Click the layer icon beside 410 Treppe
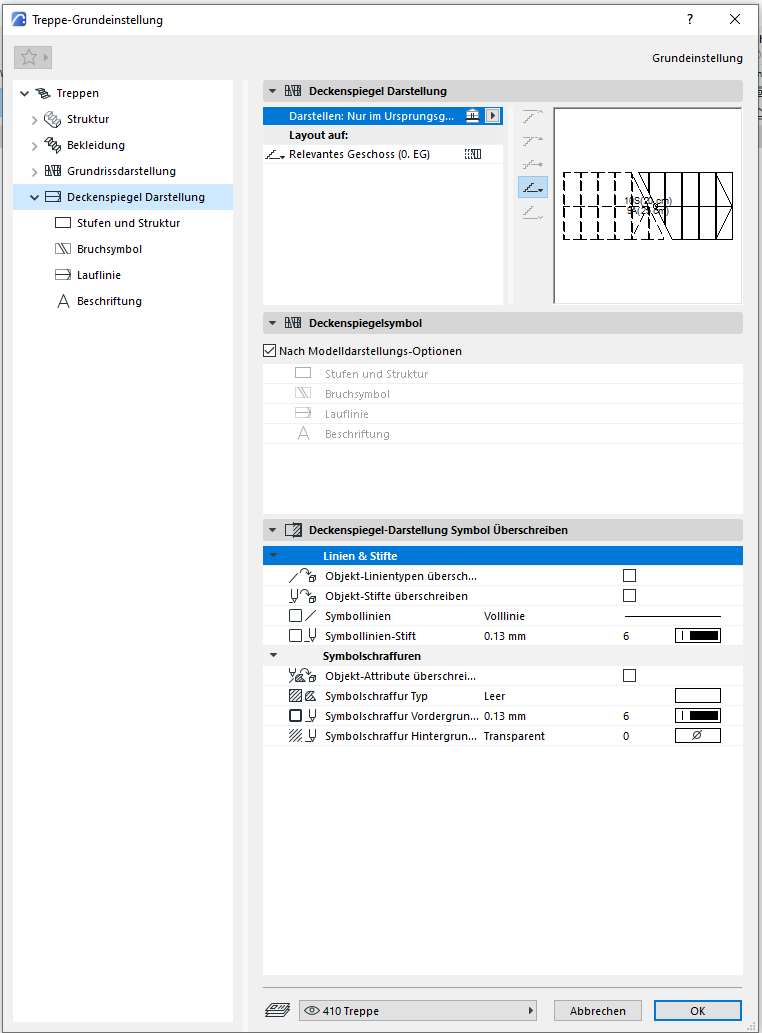The width and height of the screenshot is (762, 1033). (277, 1011)
